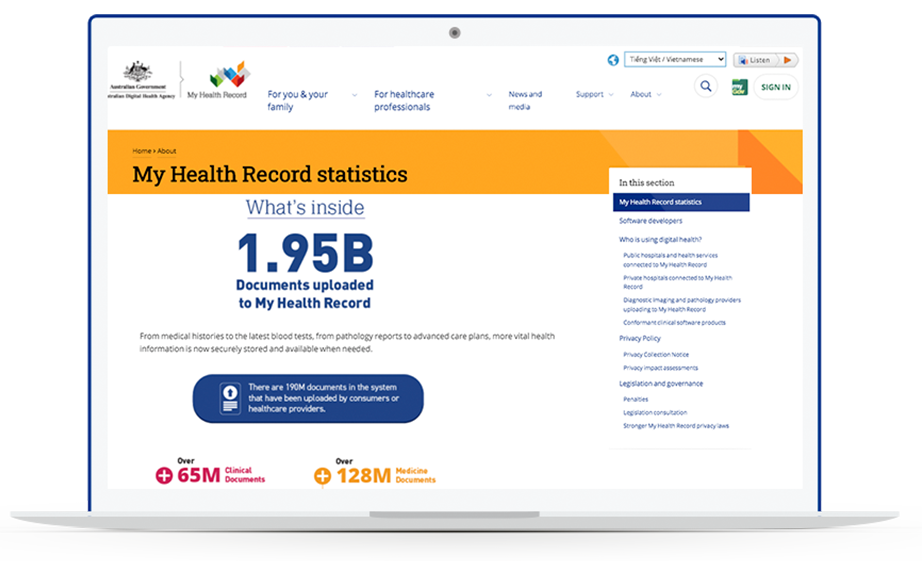Open For healthcare professionals menu
Viewport: 922px width, 561px height.
pyautogui.click(x=404, y=101)
